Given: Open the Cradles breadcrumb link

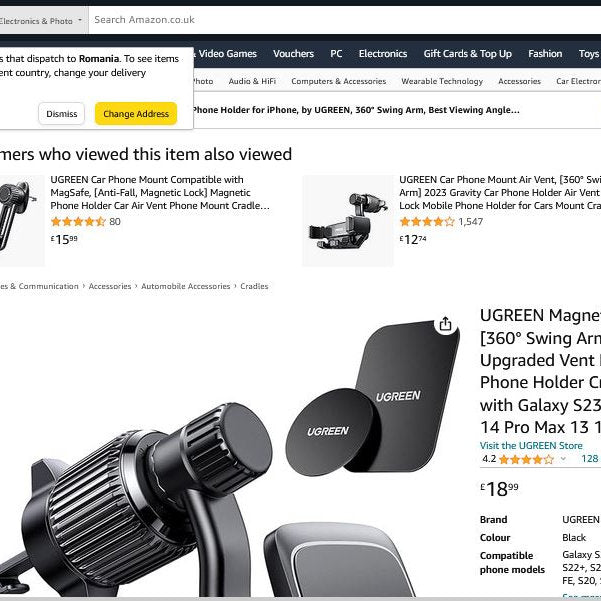Looking at the screenshot, I should click(254, 286).
